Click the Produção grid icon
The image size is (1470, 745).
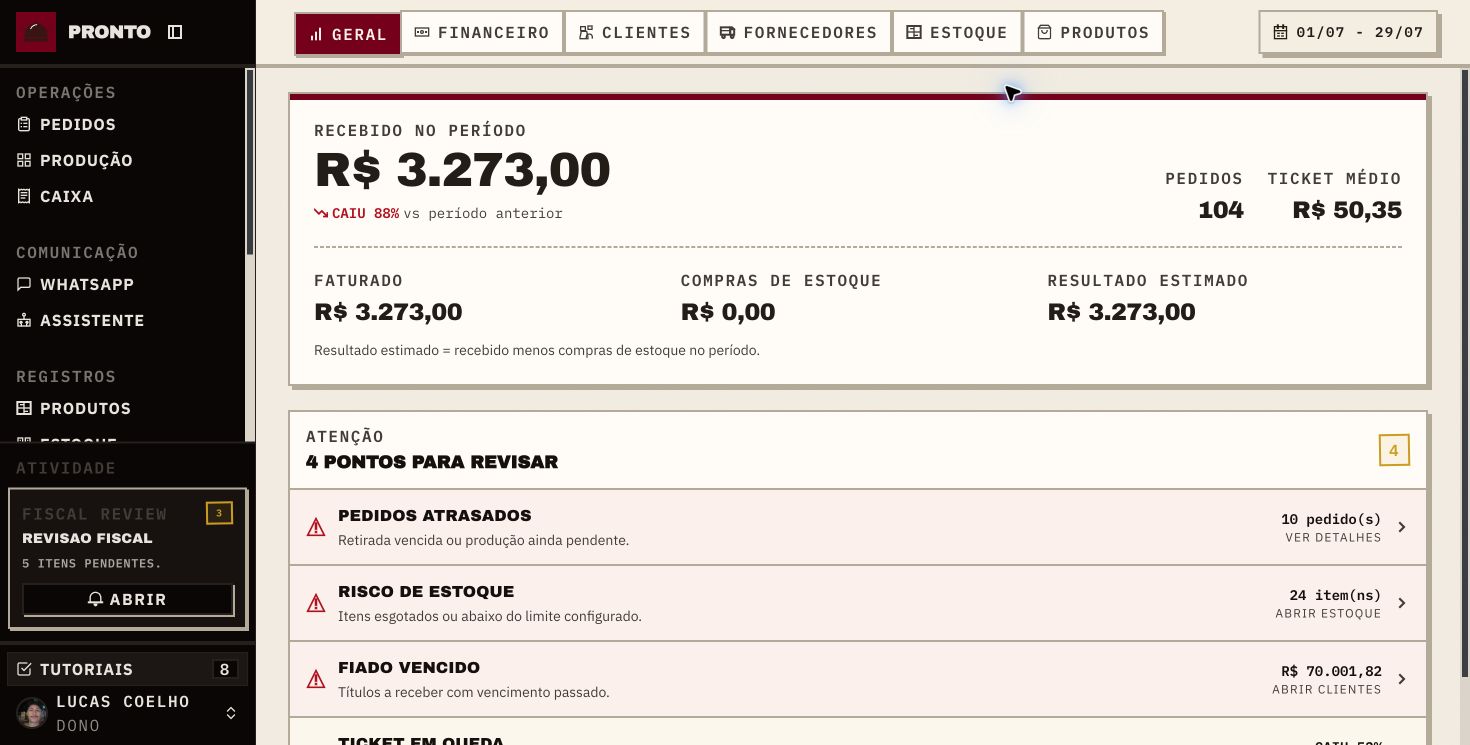[x=24, y=160]
